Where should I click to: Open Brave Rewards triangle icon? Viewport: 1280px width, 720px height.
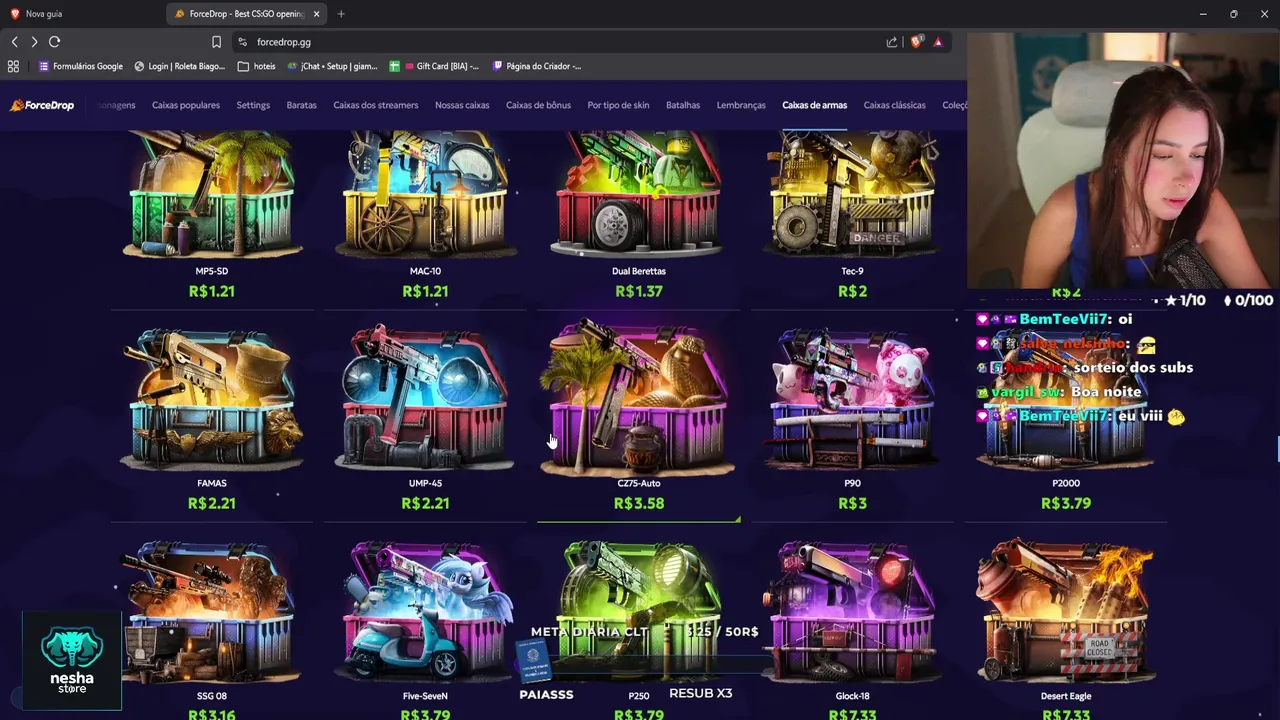point(938,42)
